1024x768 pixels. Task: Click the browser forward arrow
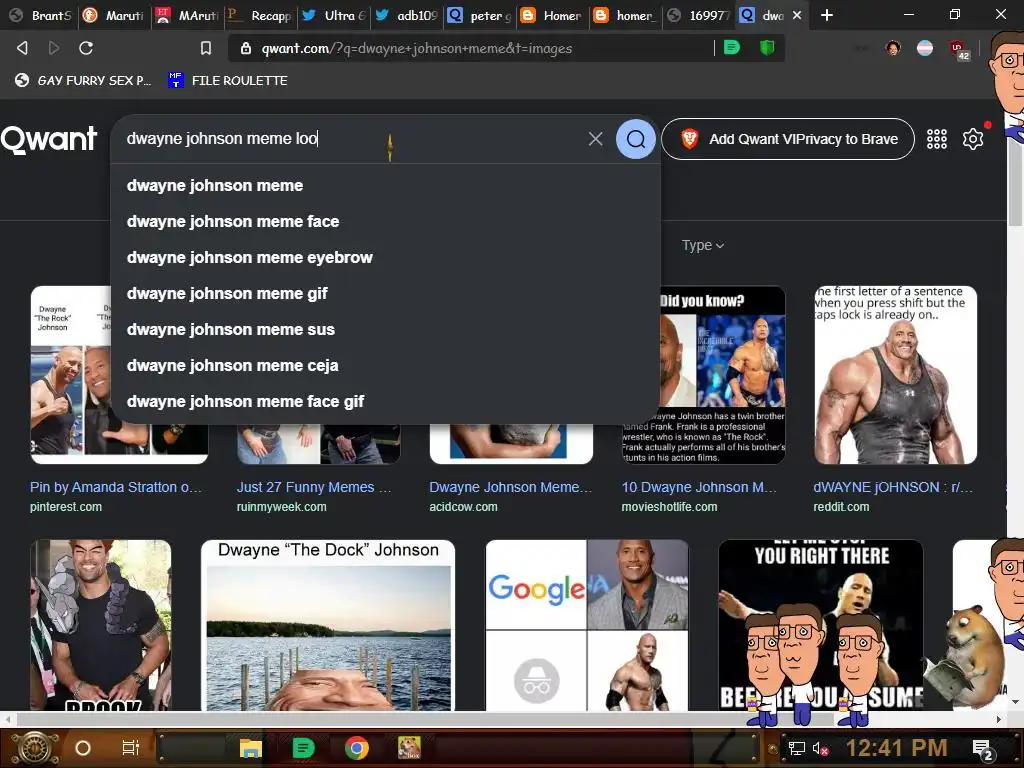54,48
